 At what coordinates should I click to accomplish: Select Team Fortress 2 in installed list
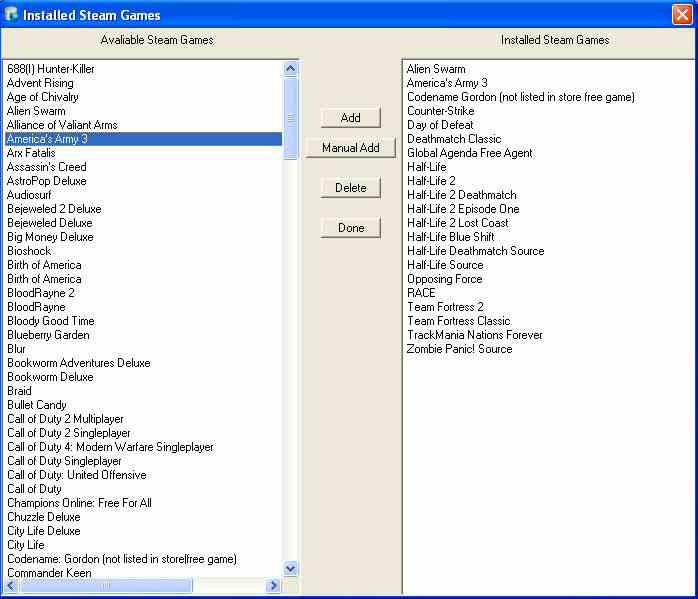click(x=445, y=307)
